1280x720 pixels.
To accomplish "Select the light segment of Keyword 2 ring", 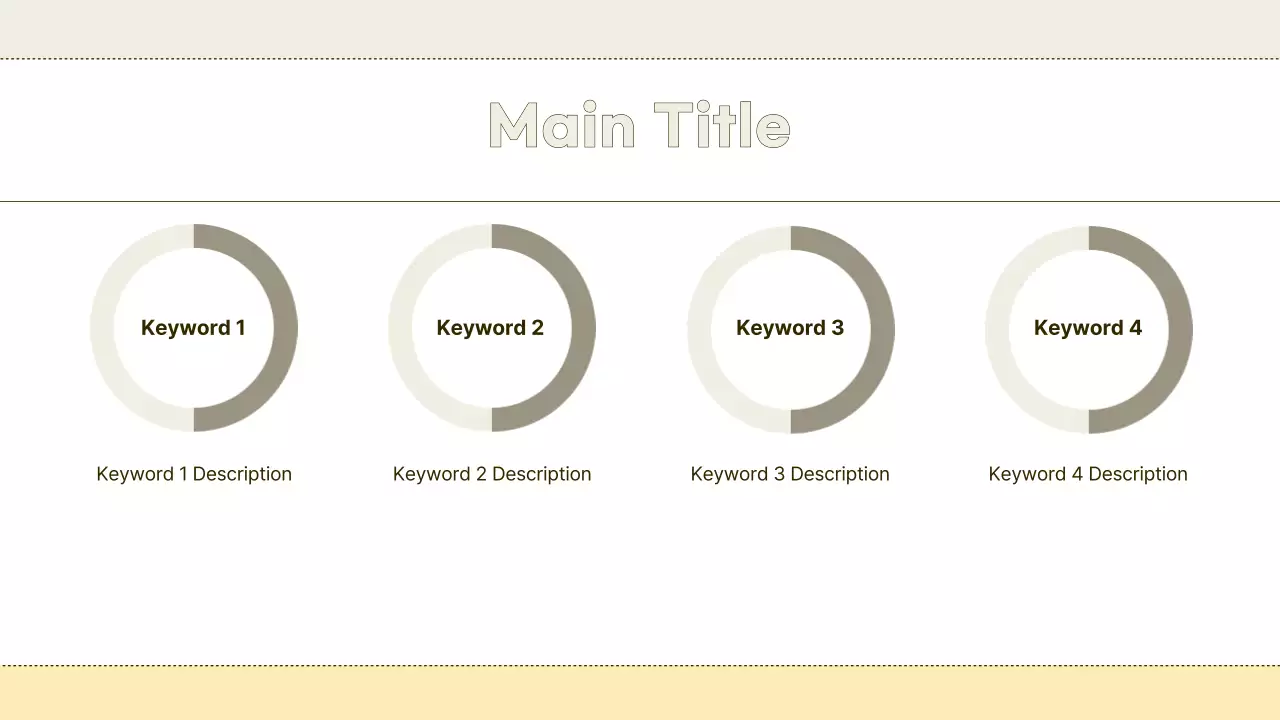I will click(x=400, y=328).
